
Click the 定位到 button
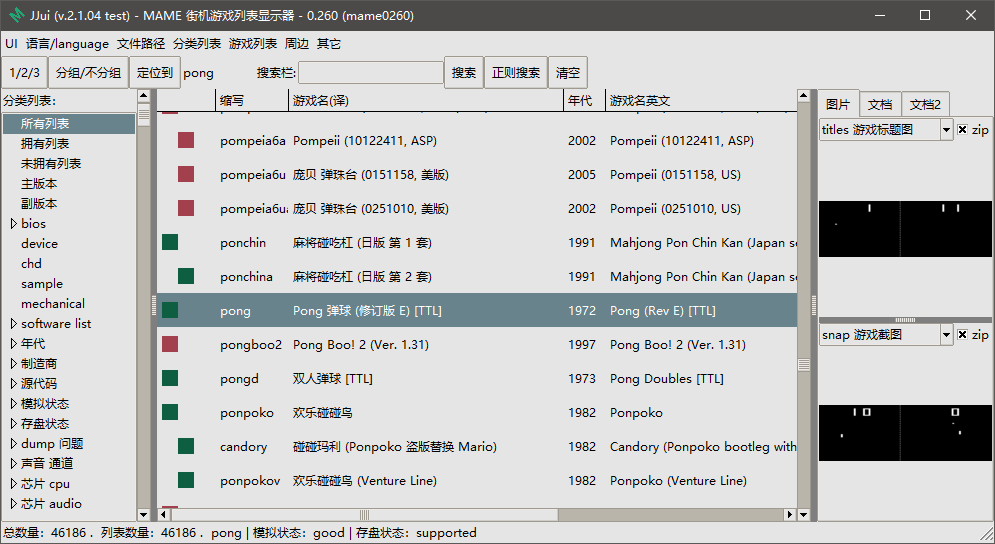(155, 72)
